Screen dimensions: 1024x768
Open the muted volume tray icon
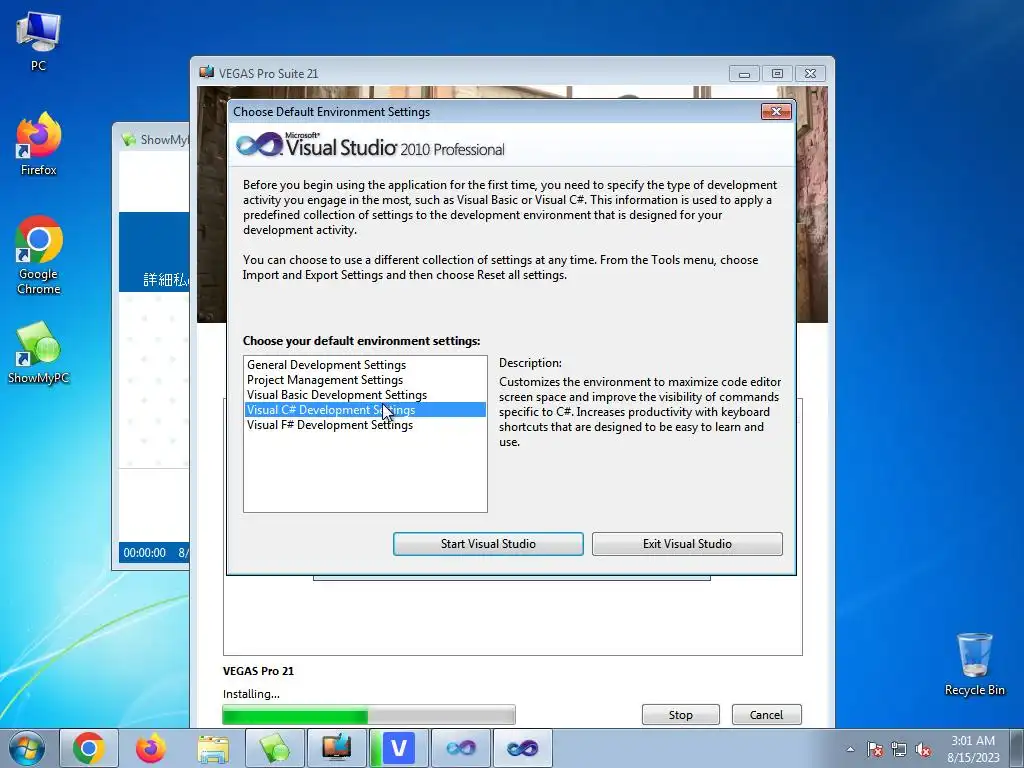pyautogui.click(x=923, y=749)
